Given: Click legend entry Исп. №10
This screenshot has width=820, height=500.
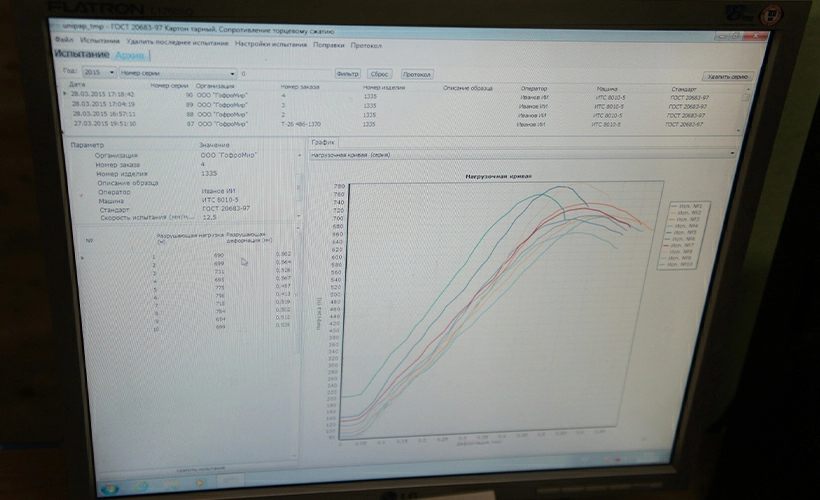Looking at the screenshot, I should pos(678,265).
